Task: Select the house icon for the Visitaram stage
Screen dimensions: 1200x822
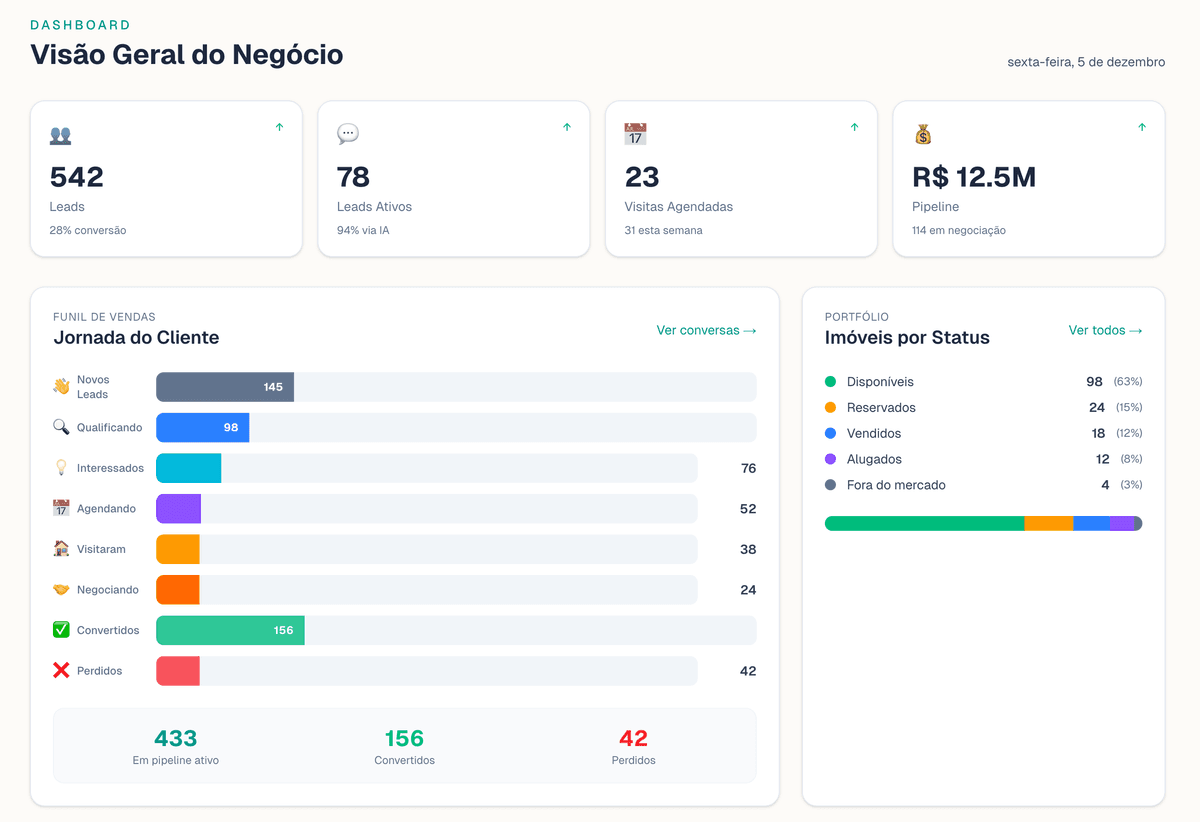Action: coord(62,549)
